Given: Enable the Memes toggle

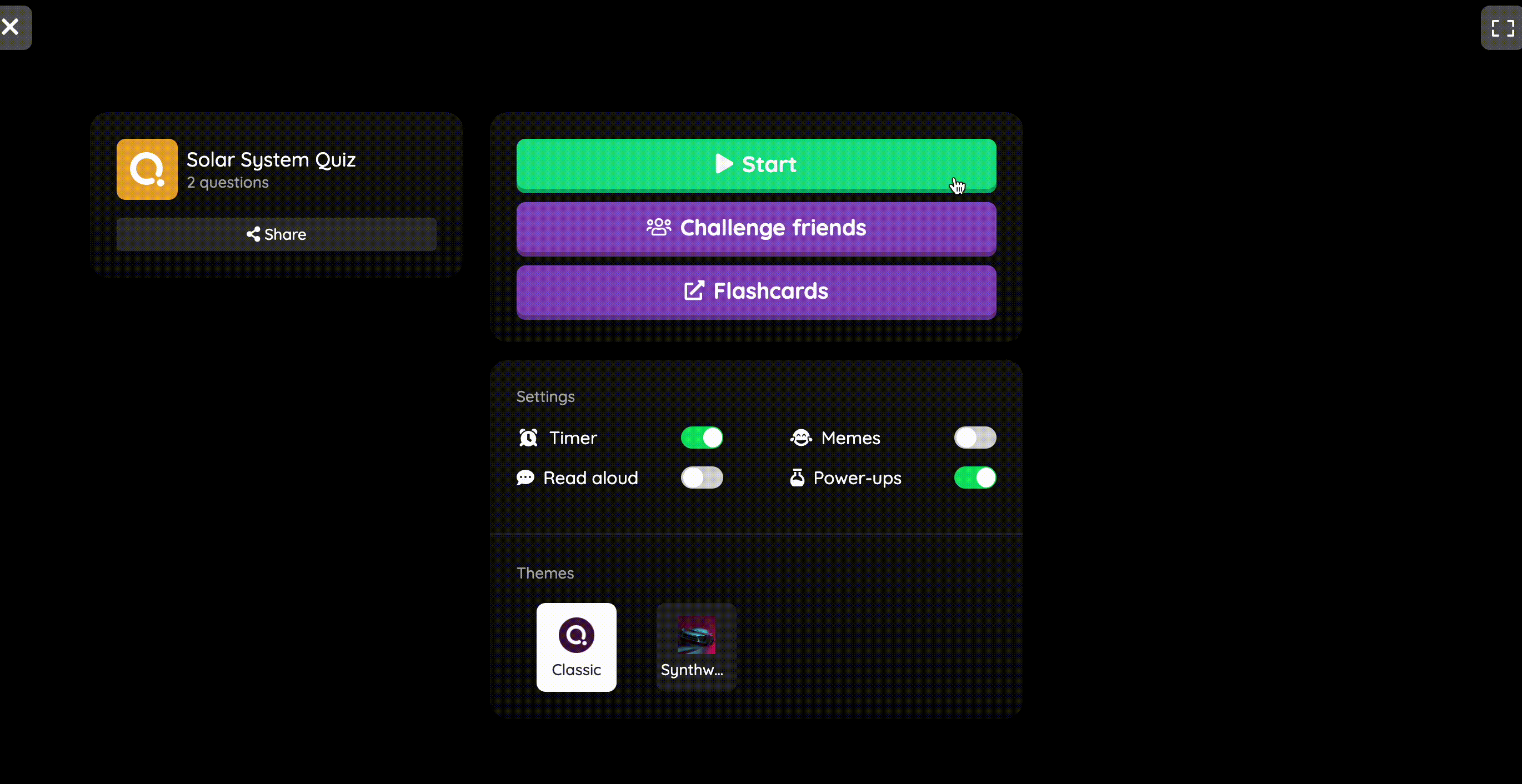Looking at the screenshot, I should (x=975, y=437).
